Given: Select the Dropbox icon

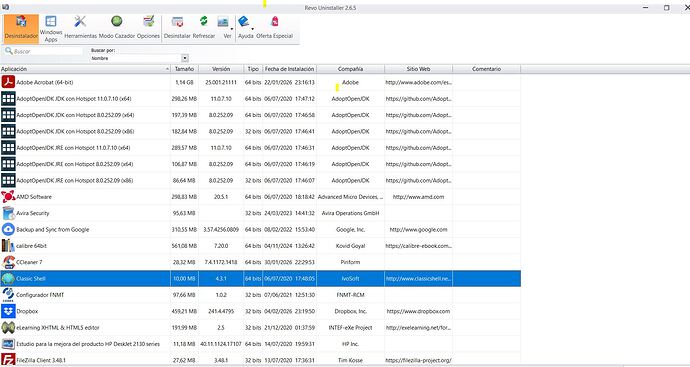Looking at the screenshot, I should [8, 311].
